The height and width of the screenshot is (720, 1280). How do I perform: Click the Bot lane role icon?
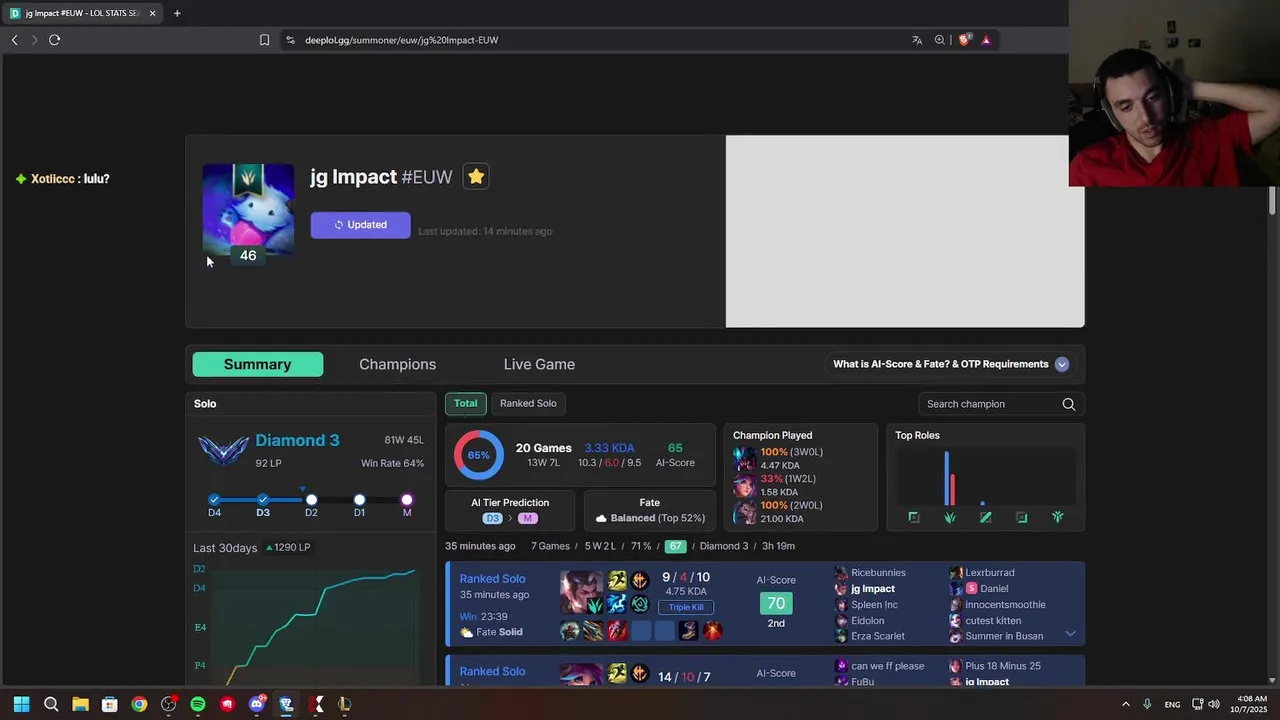(x=1021, y=517)
